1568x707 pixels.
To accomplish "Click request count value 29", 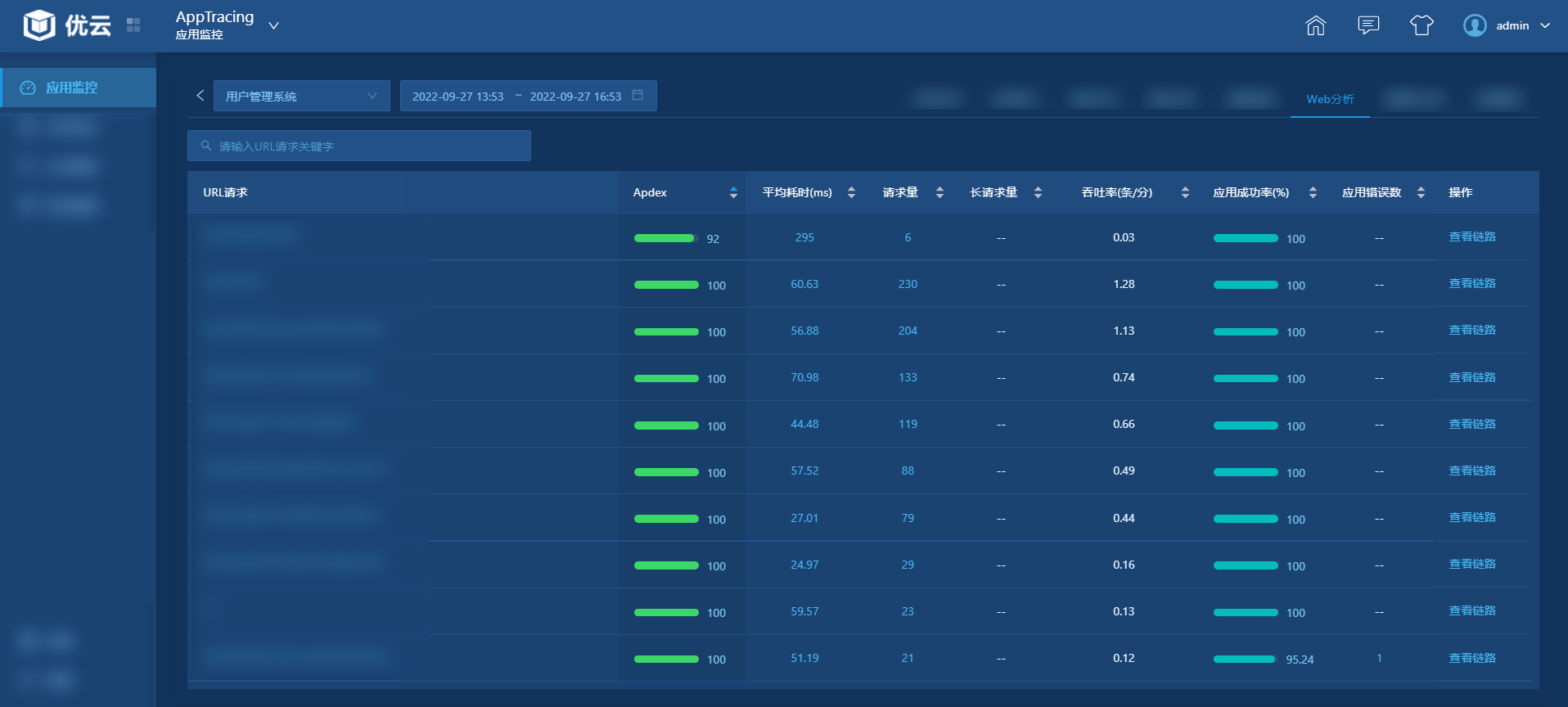I will pyautogui.click(x=908, y=565).
